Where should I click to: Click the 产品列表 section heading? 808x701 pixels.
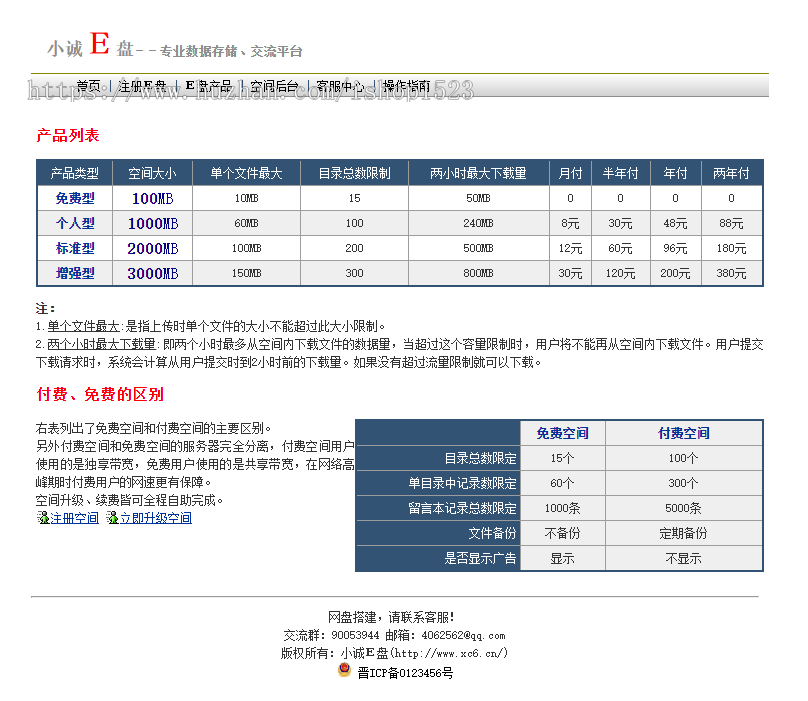68,136
